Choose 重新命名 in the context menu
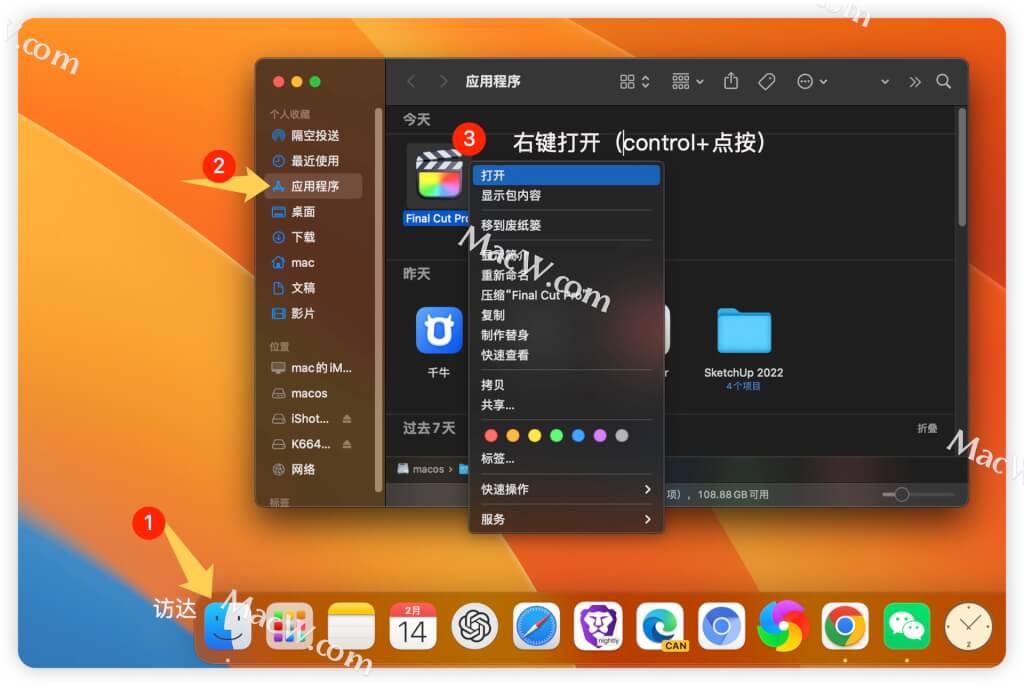This screenshot has height=686, width=1024. pyautogui.click(x=566, y=275)
